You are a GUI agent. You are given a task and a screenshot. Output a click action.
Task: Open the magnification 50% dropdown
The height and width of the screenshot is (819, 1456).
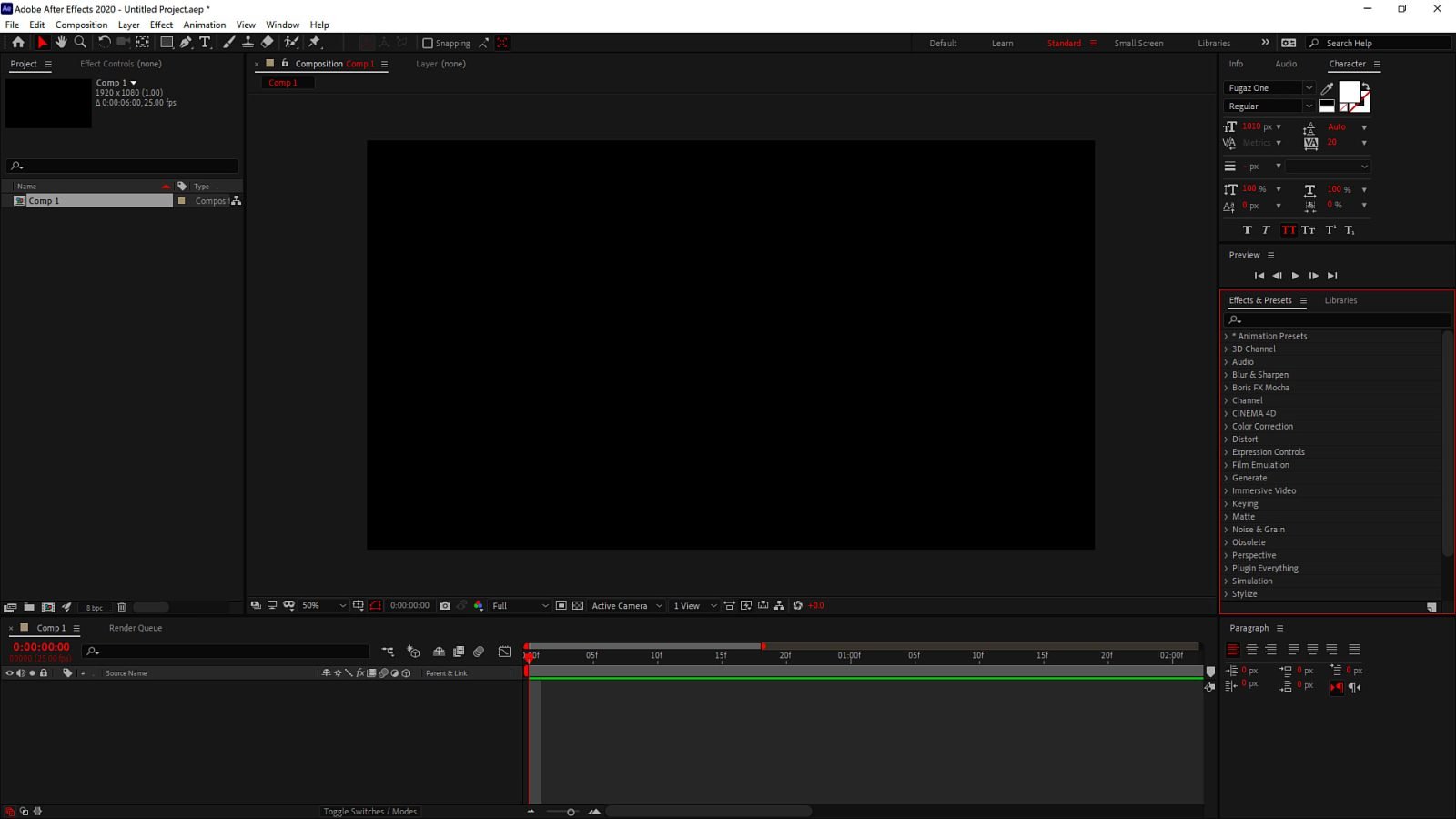pyautogui.click(x=324, y=605)
